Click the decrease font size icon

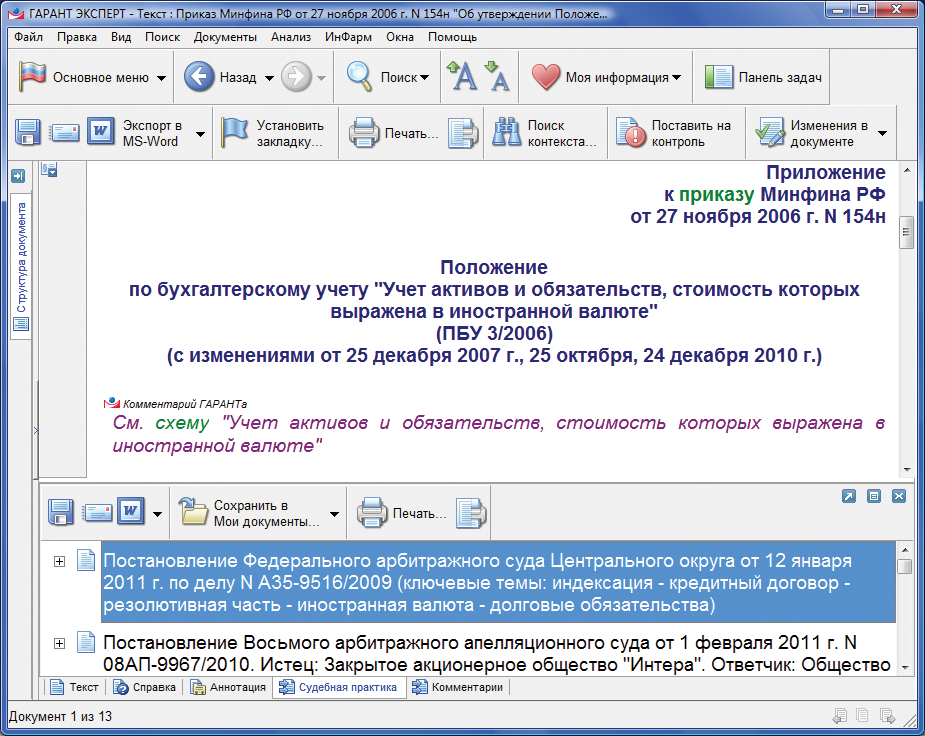(x=496, y=78)
